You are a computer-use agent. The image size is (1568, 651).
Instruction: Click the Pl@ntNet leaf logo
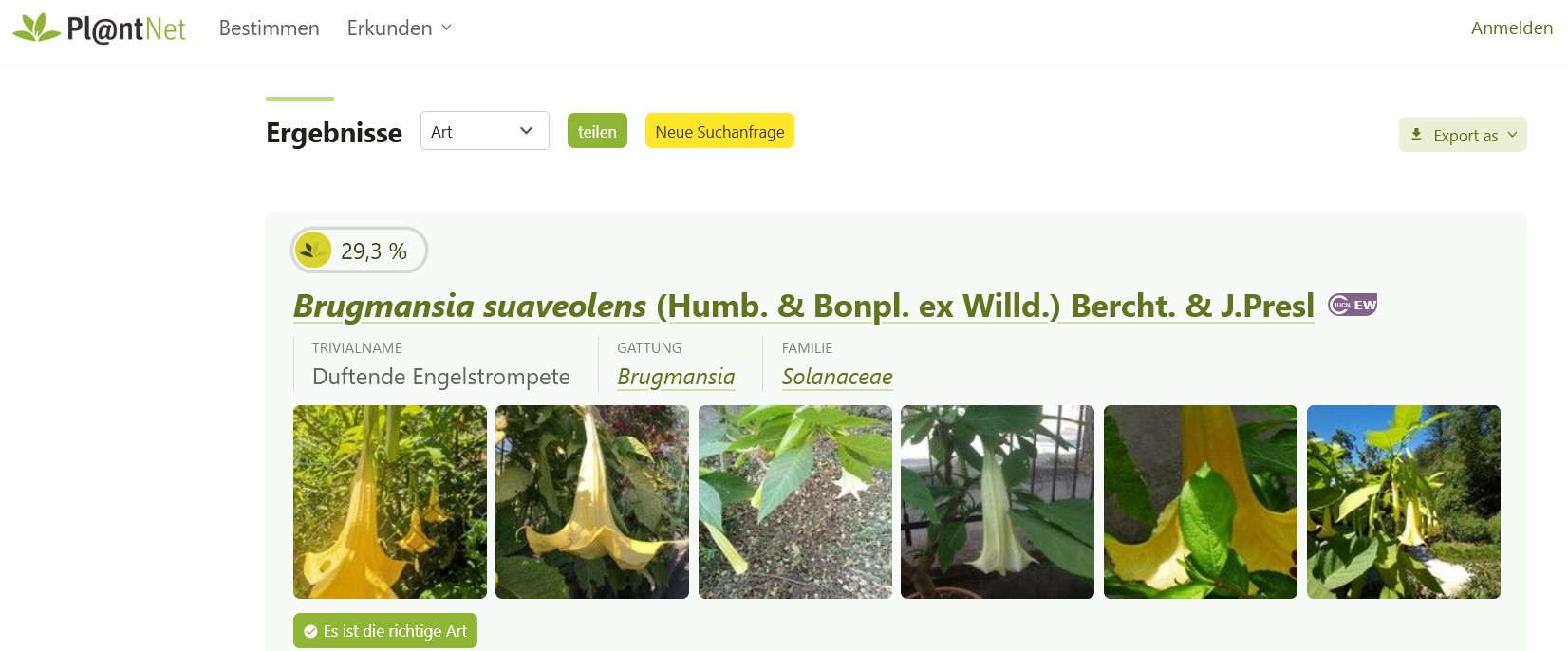pyautogui.click(x=36, y=28)
